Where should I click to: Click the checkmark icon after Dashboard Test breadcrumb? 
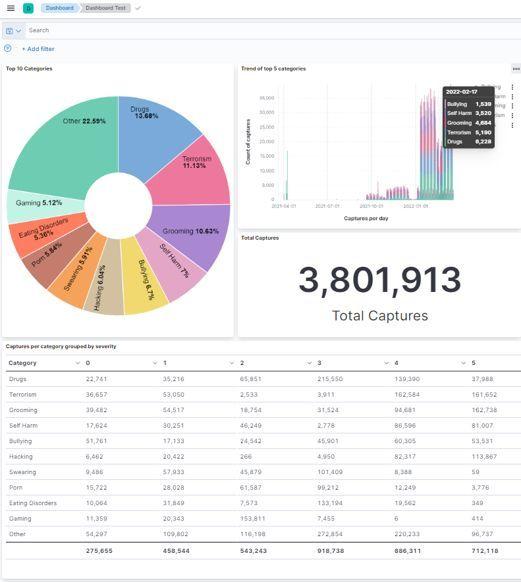pos(138,8)
